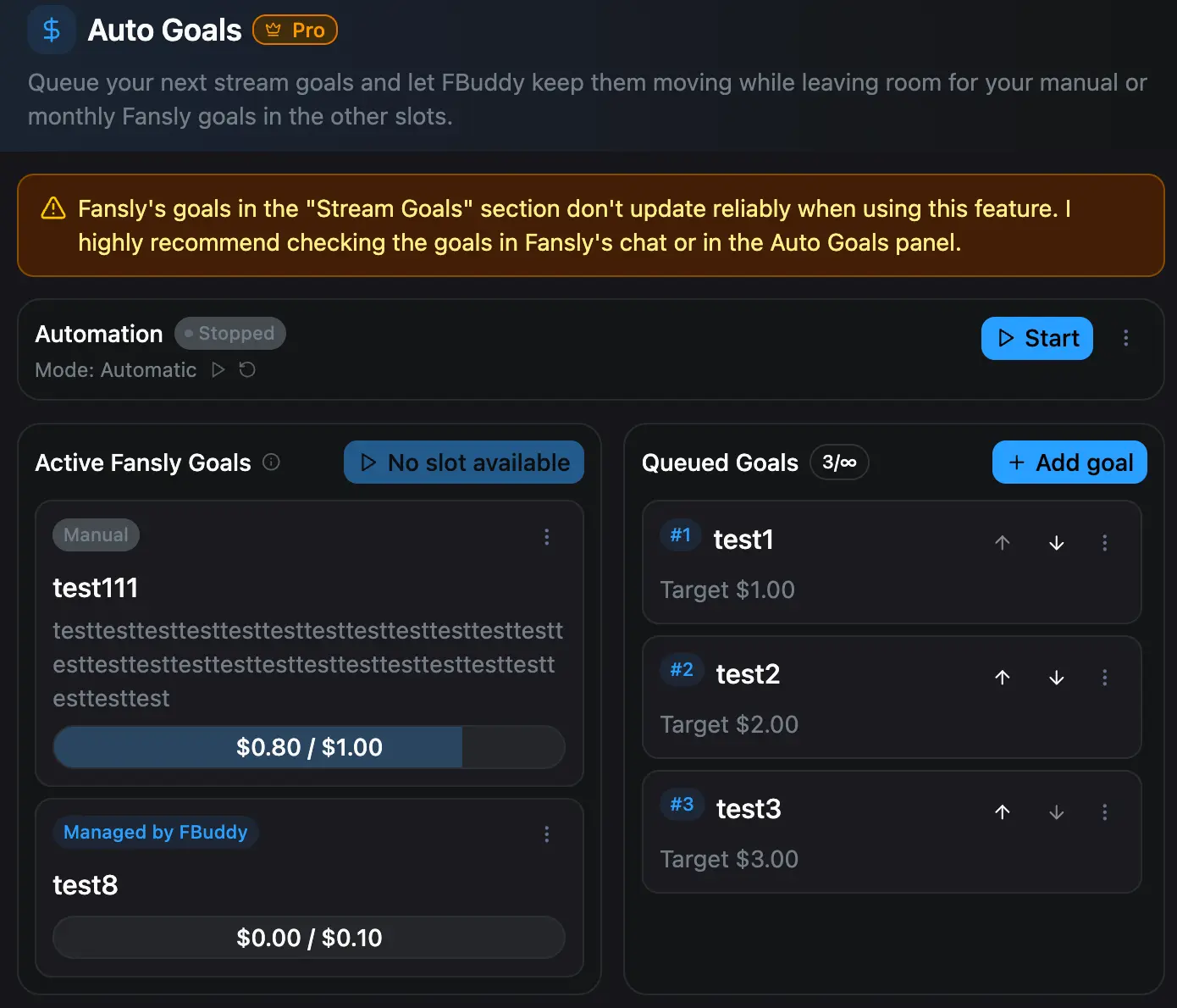1177x1008 pixels.
Task: Click the plus icon on the Add goal button
Action: (x=1016, y=462)
